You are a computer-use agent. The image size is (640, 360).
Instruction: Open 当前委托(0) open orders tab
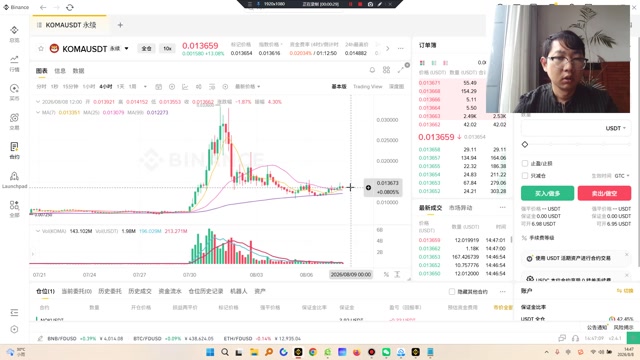tap(76, 291)
